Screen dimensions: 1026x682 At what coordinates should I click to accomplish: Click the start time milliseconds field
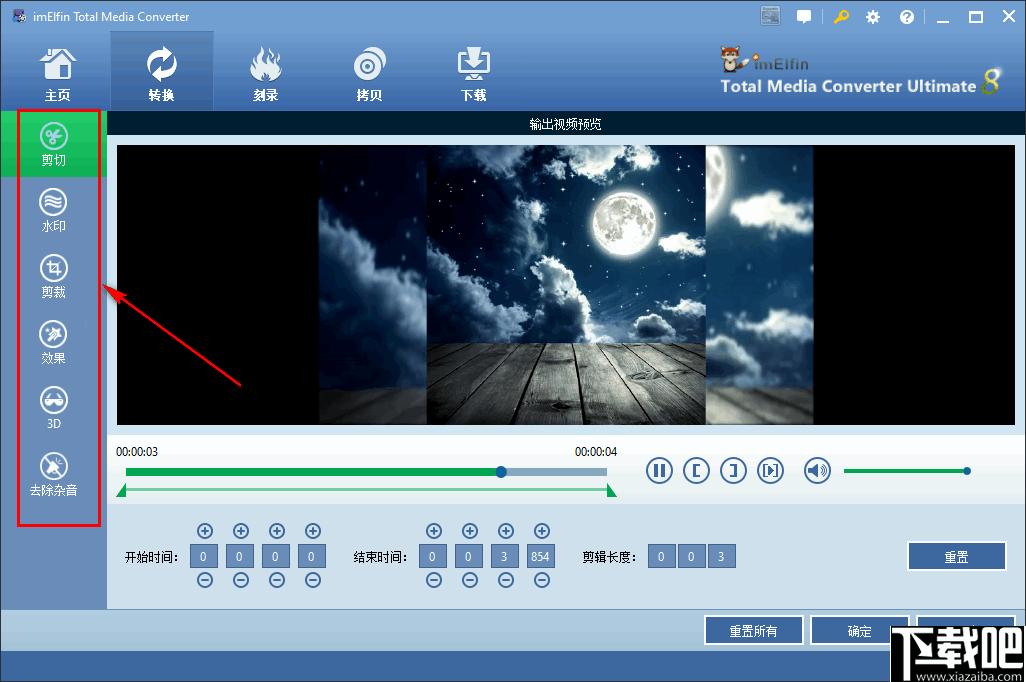point(311,556)
